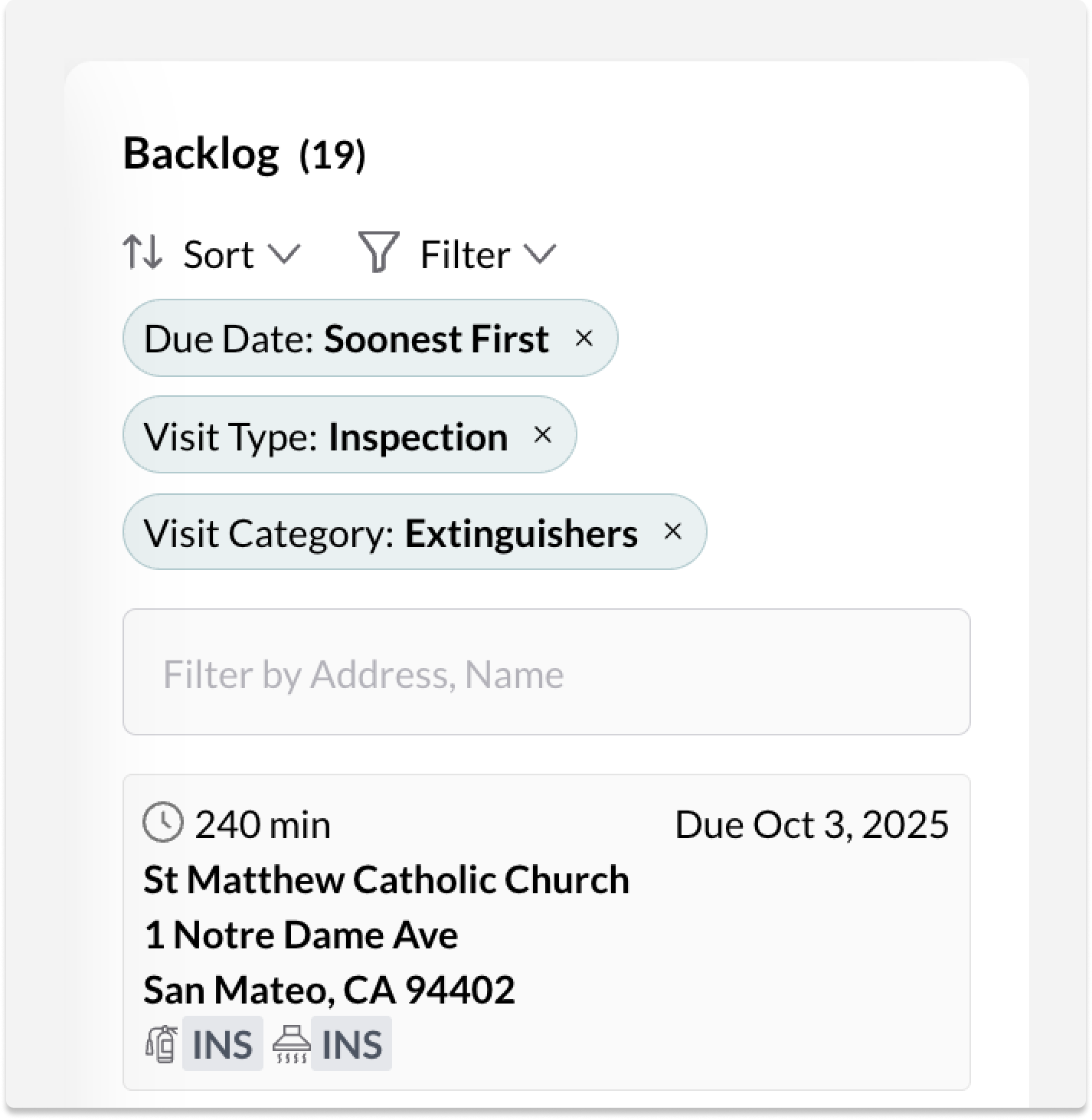
Task: Open the Filter menu by its label
Action: [x=465, y=254]
